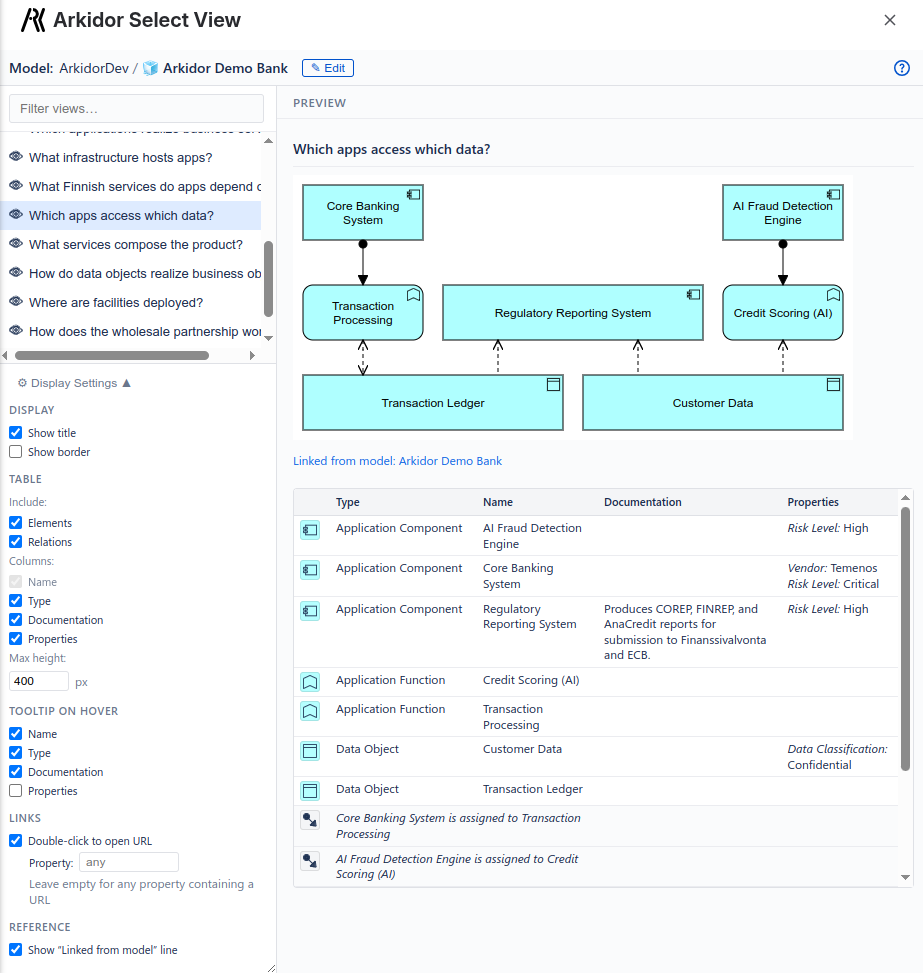Open view 'How does the wholesale partnership'

[x=130, y=331]
